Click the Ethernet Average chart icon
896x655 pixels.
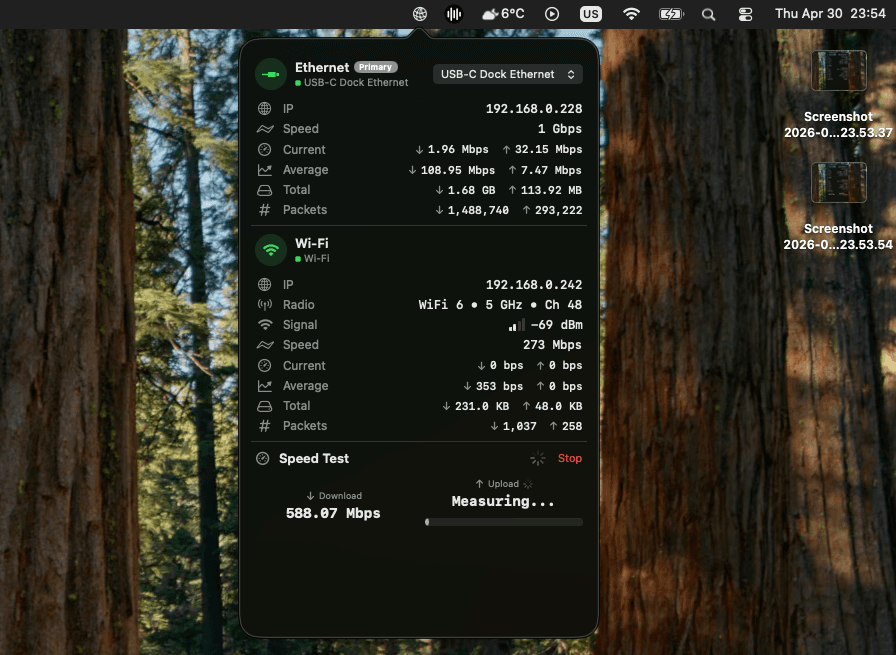tap(265, 170)
